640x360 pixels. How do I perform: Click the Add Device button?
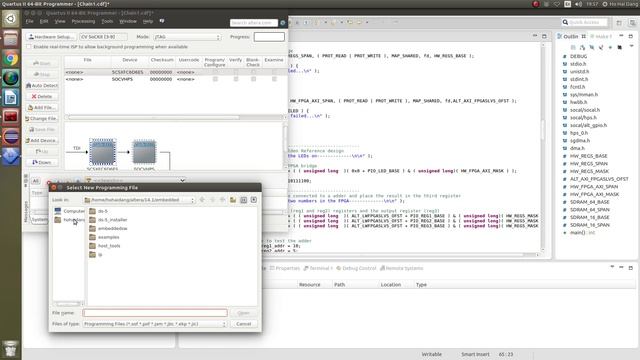tap(42, 141)
